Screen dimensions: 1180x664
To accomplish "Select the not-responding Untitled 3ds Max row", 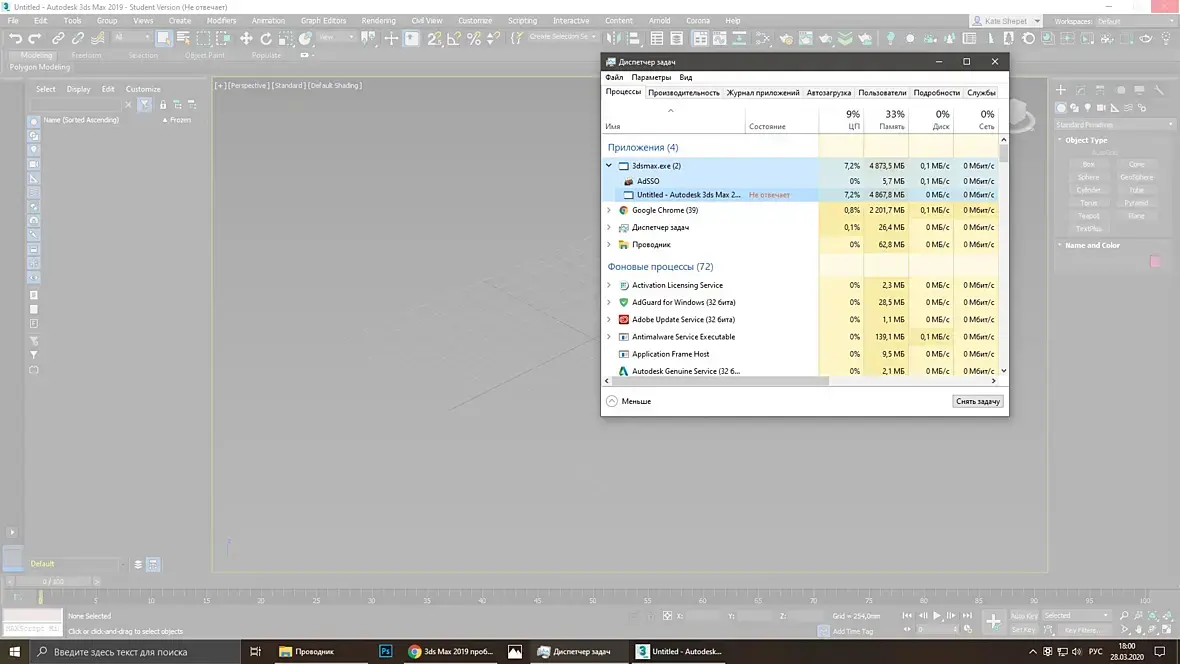I will [x=801, y=194].
